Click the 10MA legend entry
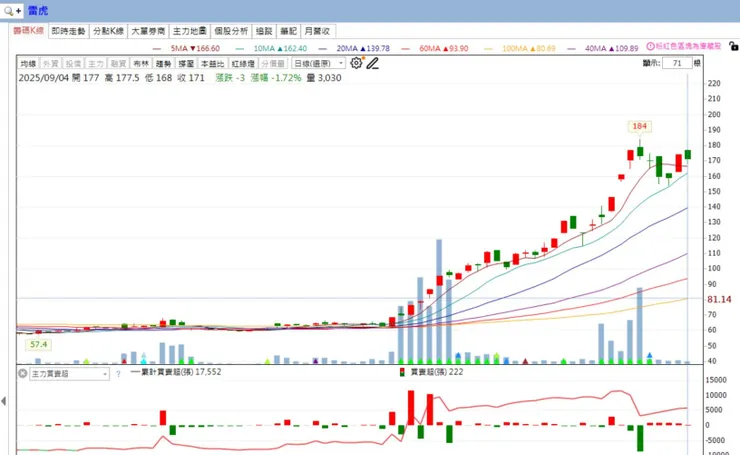Viewport: 740px width, 455px height. 271,48
